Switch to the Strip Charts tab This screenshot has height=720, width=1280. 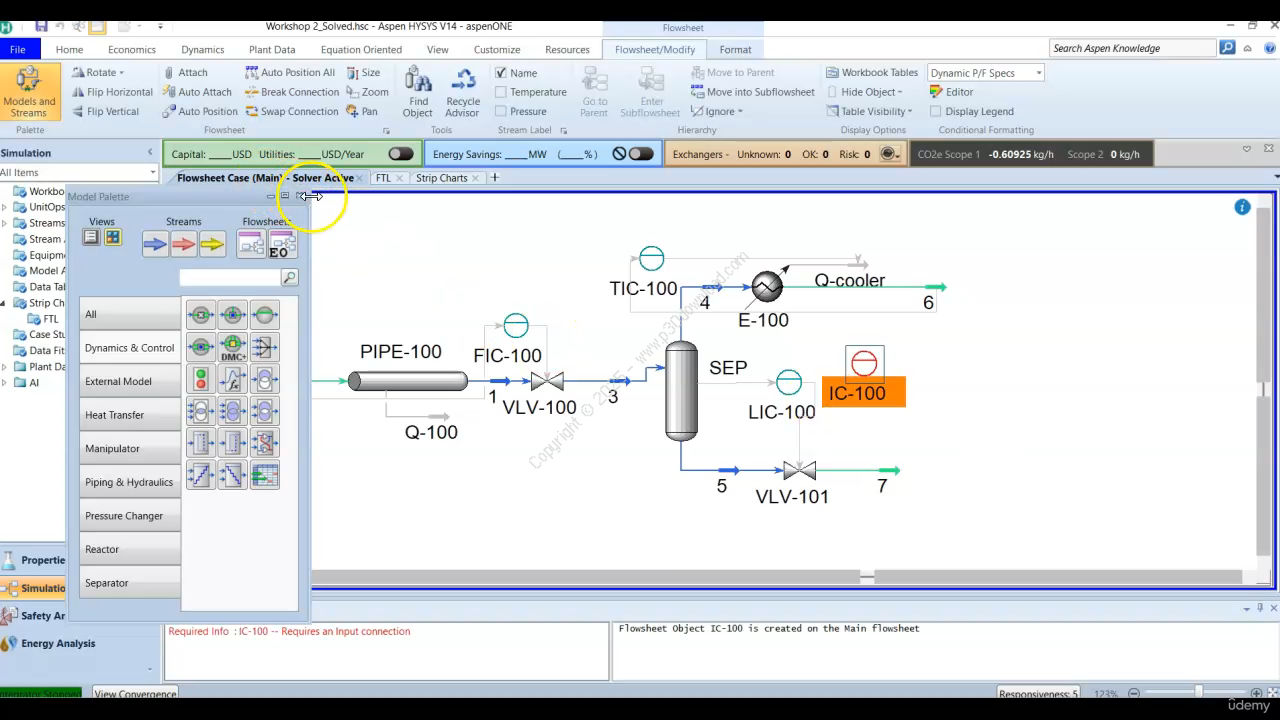[441, 178]
